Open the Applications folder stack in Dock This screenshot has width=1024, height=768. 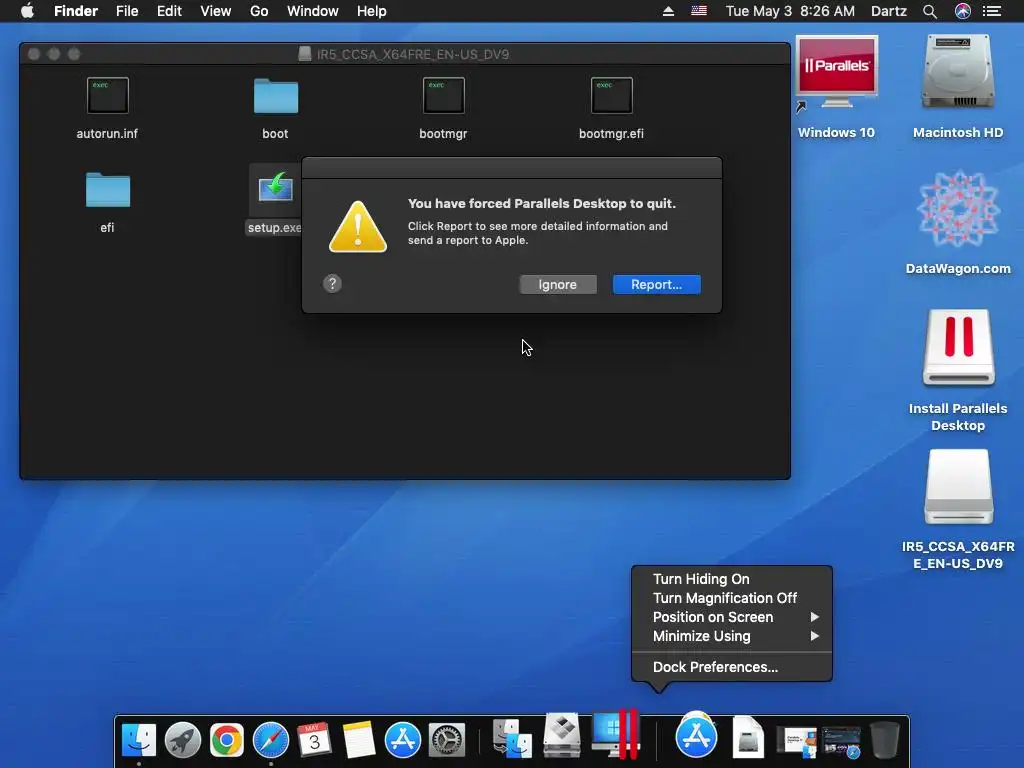click(696, 735)
